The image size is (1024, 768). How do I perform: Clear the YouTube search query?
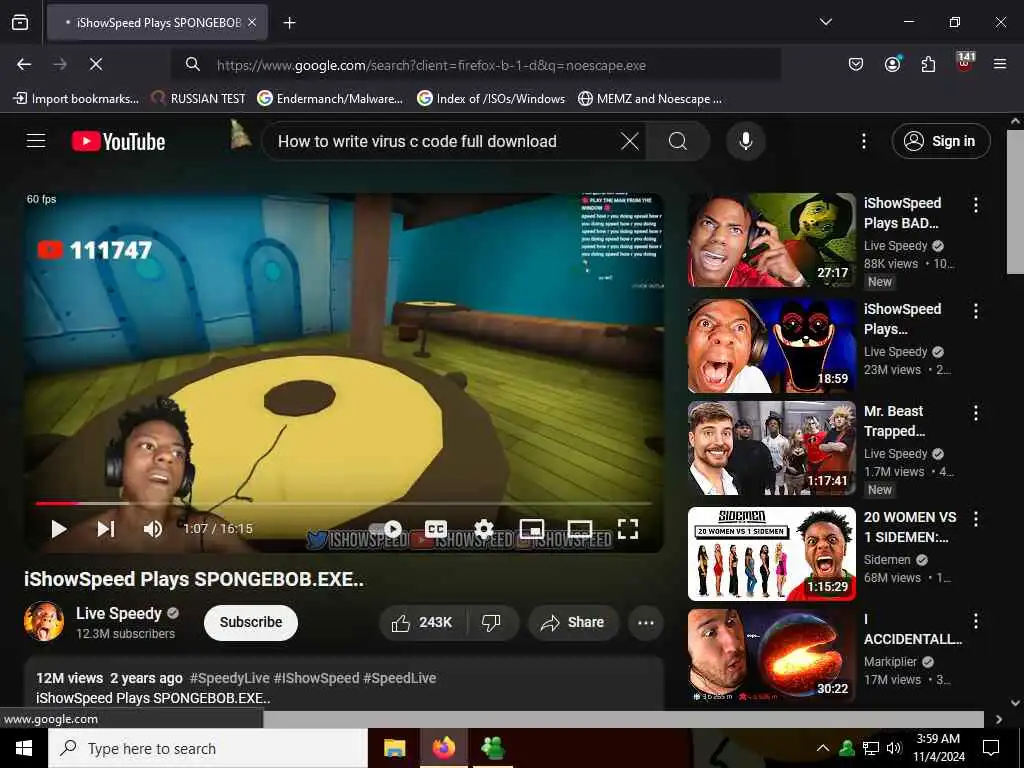pos(630,141)
